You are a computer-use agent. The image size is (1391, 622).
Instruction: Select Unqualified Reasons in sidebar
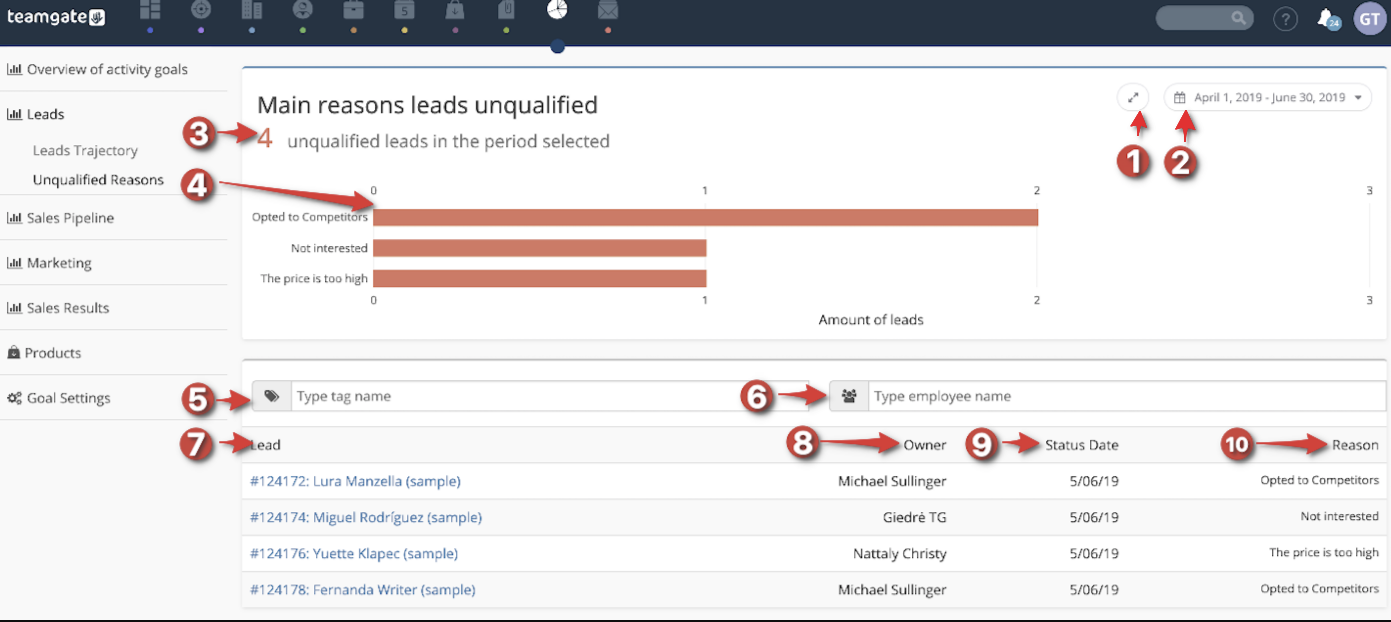(x=98, y=180)
